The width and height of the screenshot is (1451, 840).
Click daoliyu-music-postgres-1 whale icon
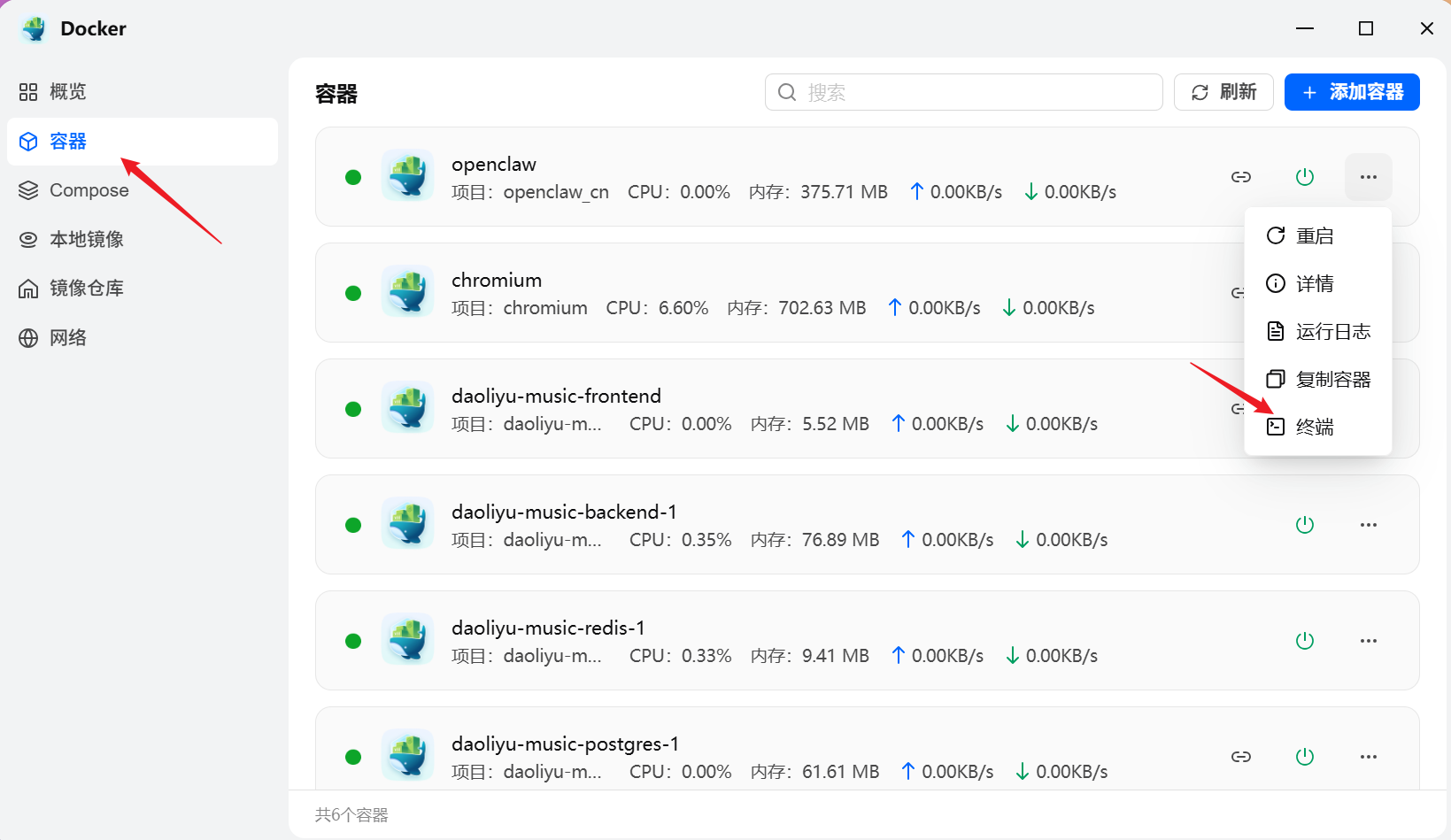click(407, 755)
